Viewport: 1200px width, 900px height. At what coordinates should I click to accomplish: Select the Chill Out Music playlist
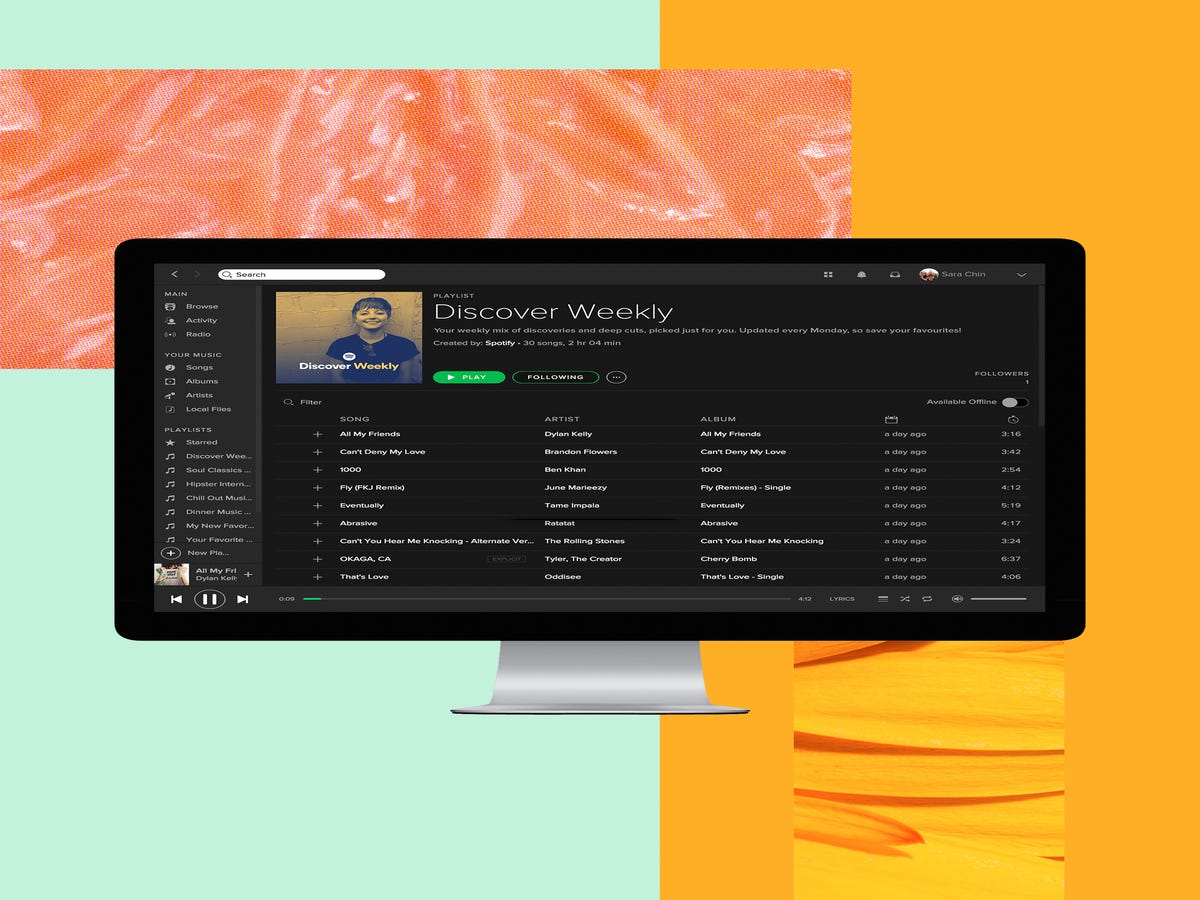click(218, 498)
